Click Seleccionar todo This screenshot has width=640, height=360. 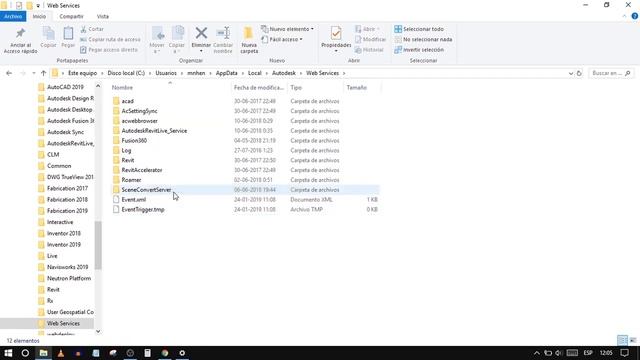[x=419, y=29]
